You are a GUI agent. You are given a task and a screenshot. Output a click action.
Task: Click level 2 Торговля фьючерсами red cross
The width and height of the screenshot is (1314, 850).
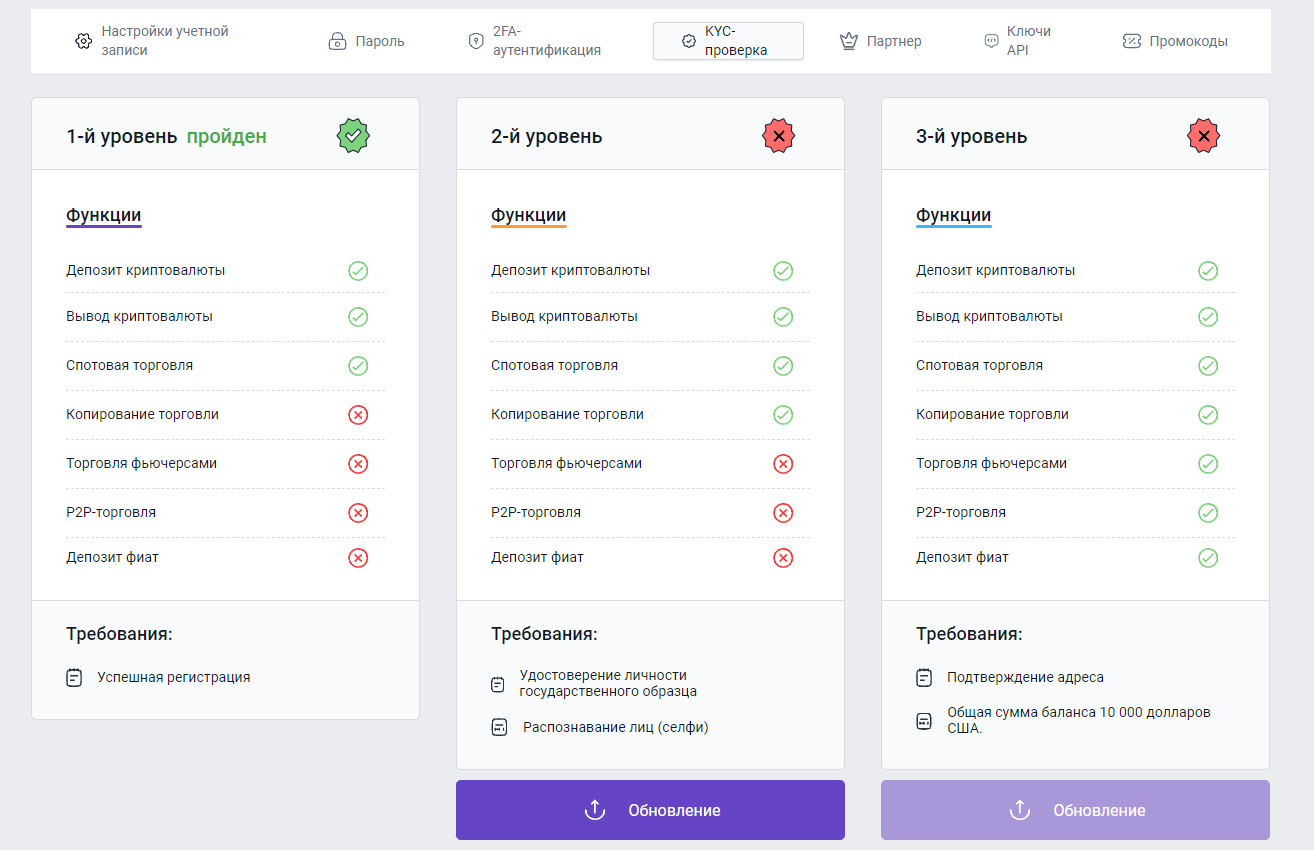tap(783, 464)
